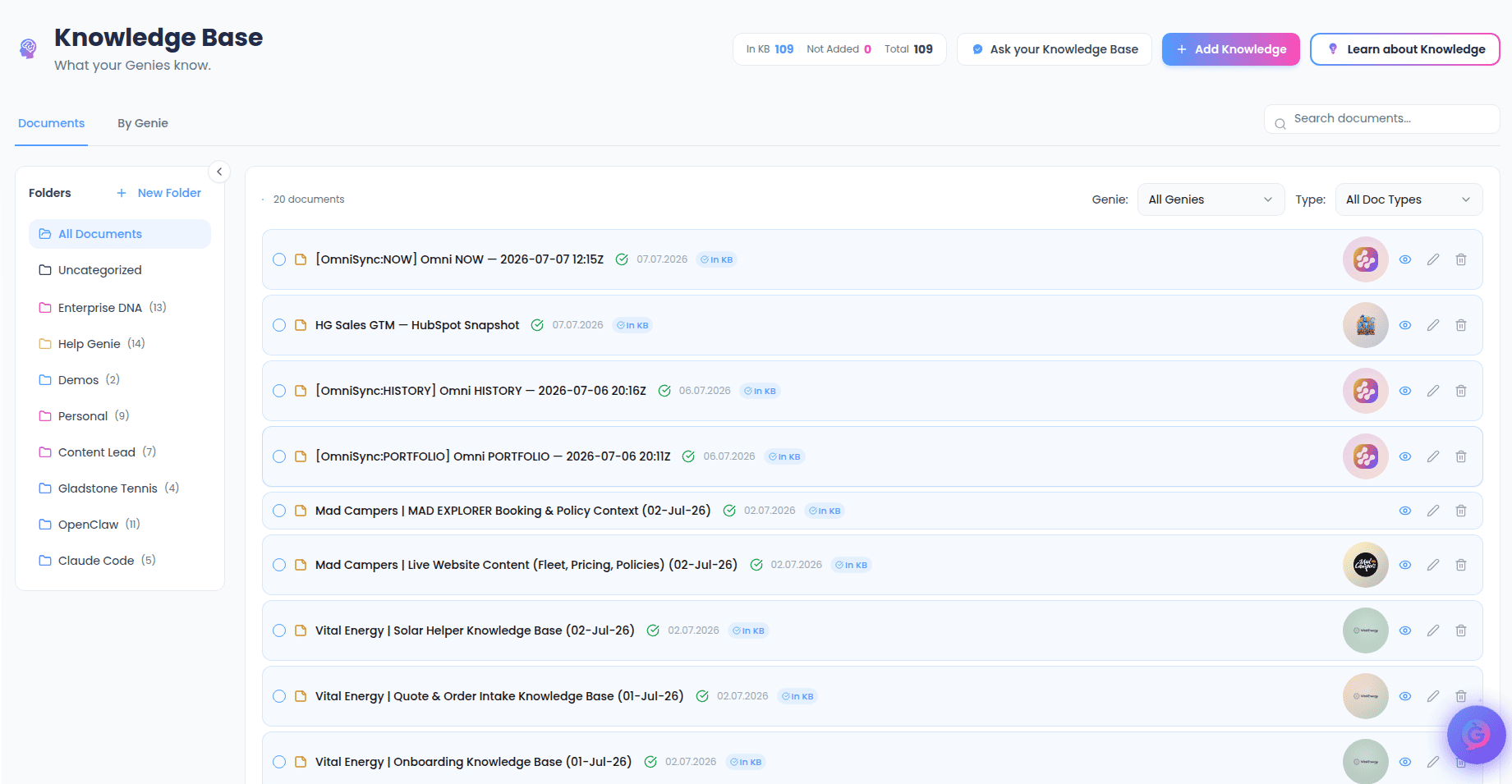The width and height of the screenshot is (1512, 784).
Task: Click the Add Knowledge button
Action: click(1230, 49)
